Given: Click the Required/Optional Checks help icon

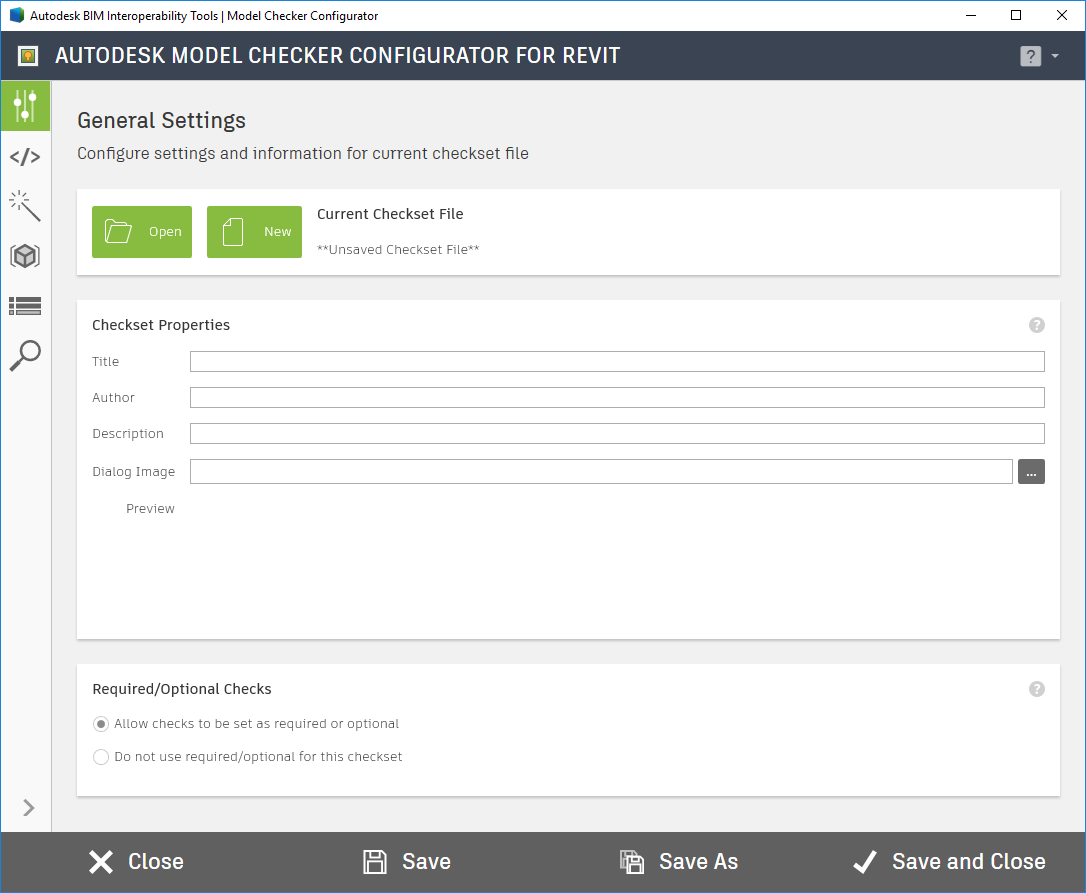Looking at the screenshot, I should point(1036,689).
